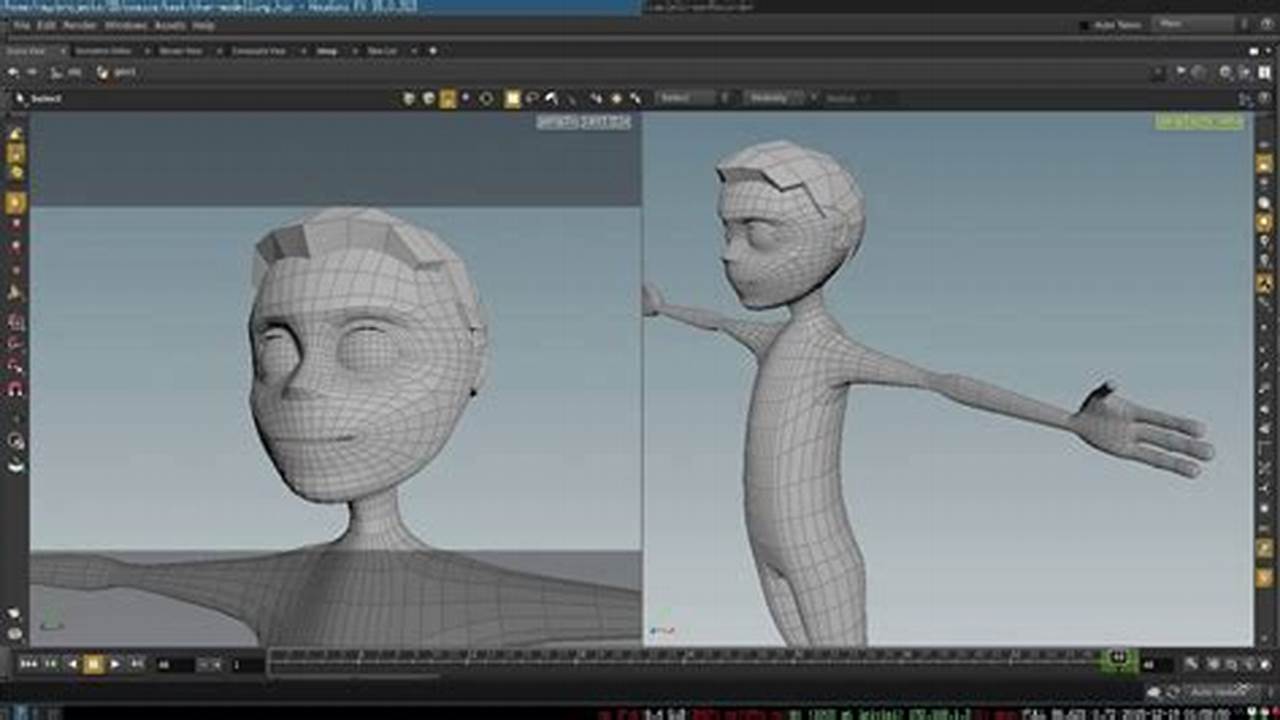This screenshot has height=720, width=1280.
Task: Switch to the Take List tab
Action: (x=381, y=50)
